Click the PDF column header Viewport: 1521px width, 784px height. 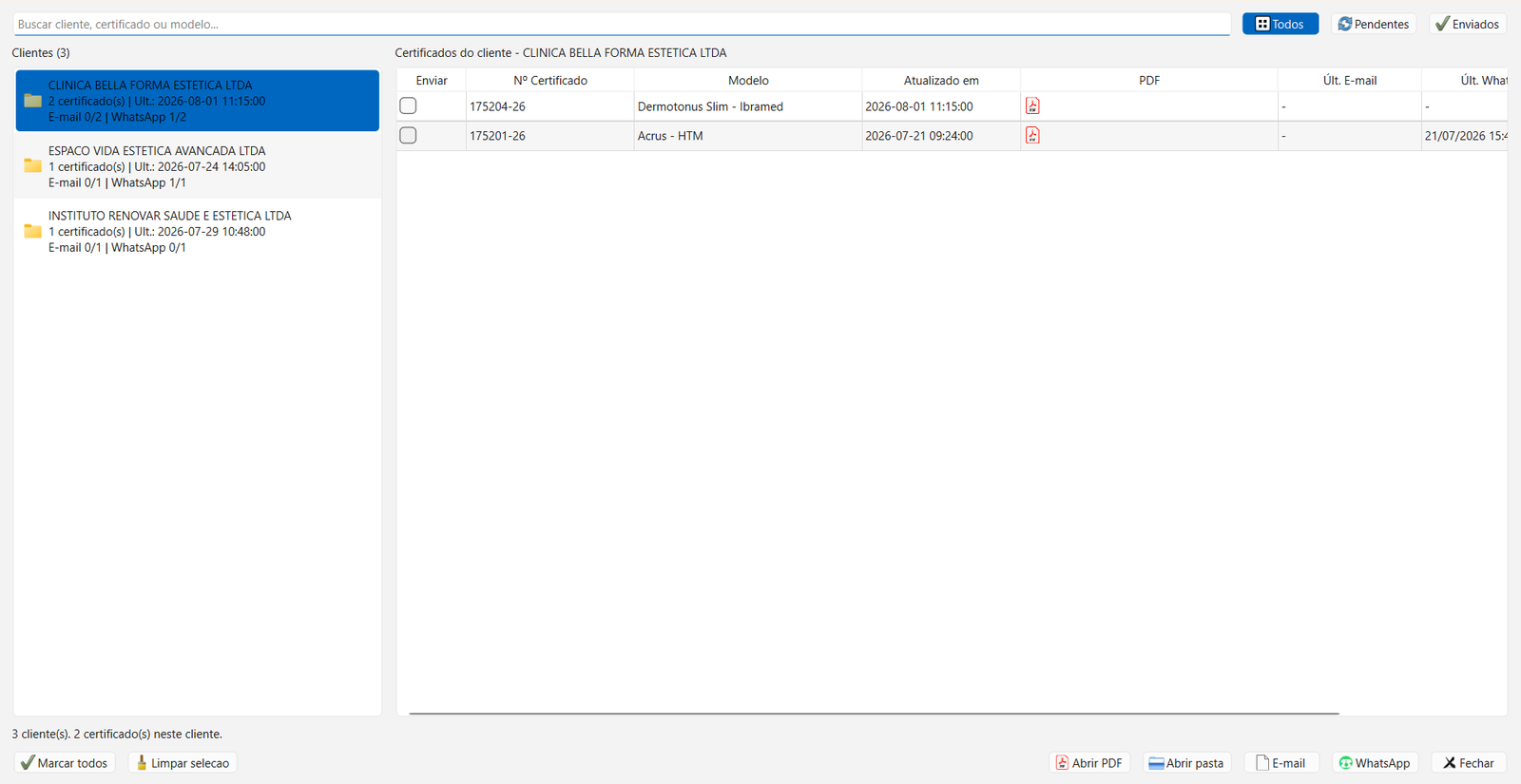tap(1149, 81)
